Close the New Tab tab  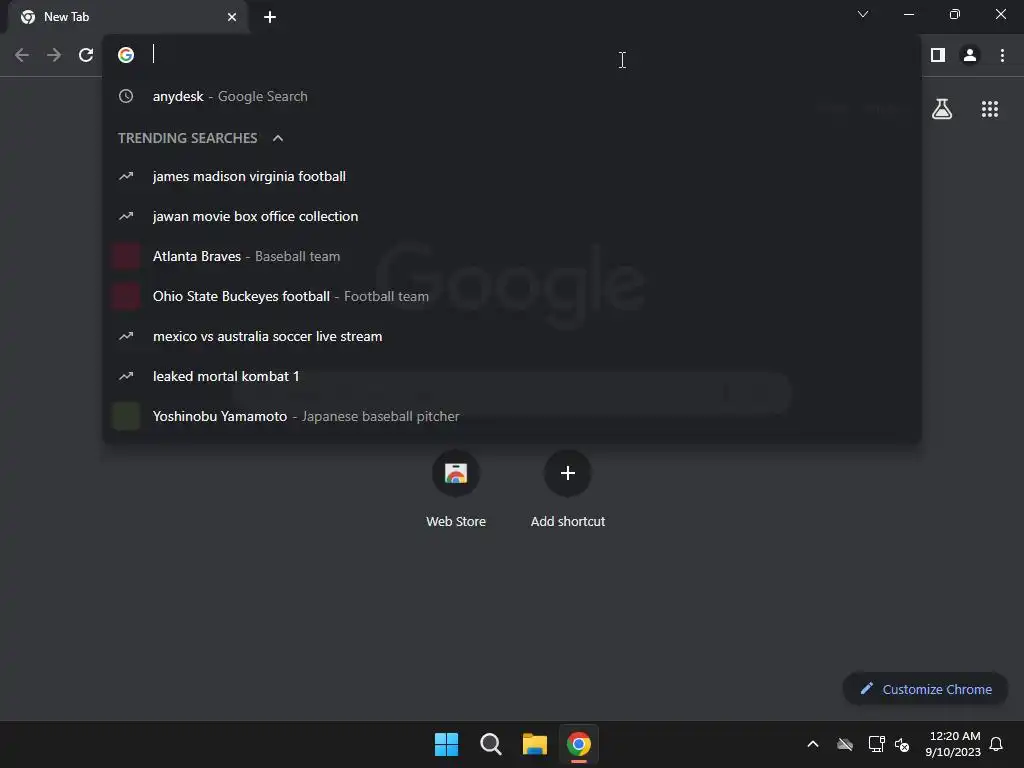coord(232,17)
